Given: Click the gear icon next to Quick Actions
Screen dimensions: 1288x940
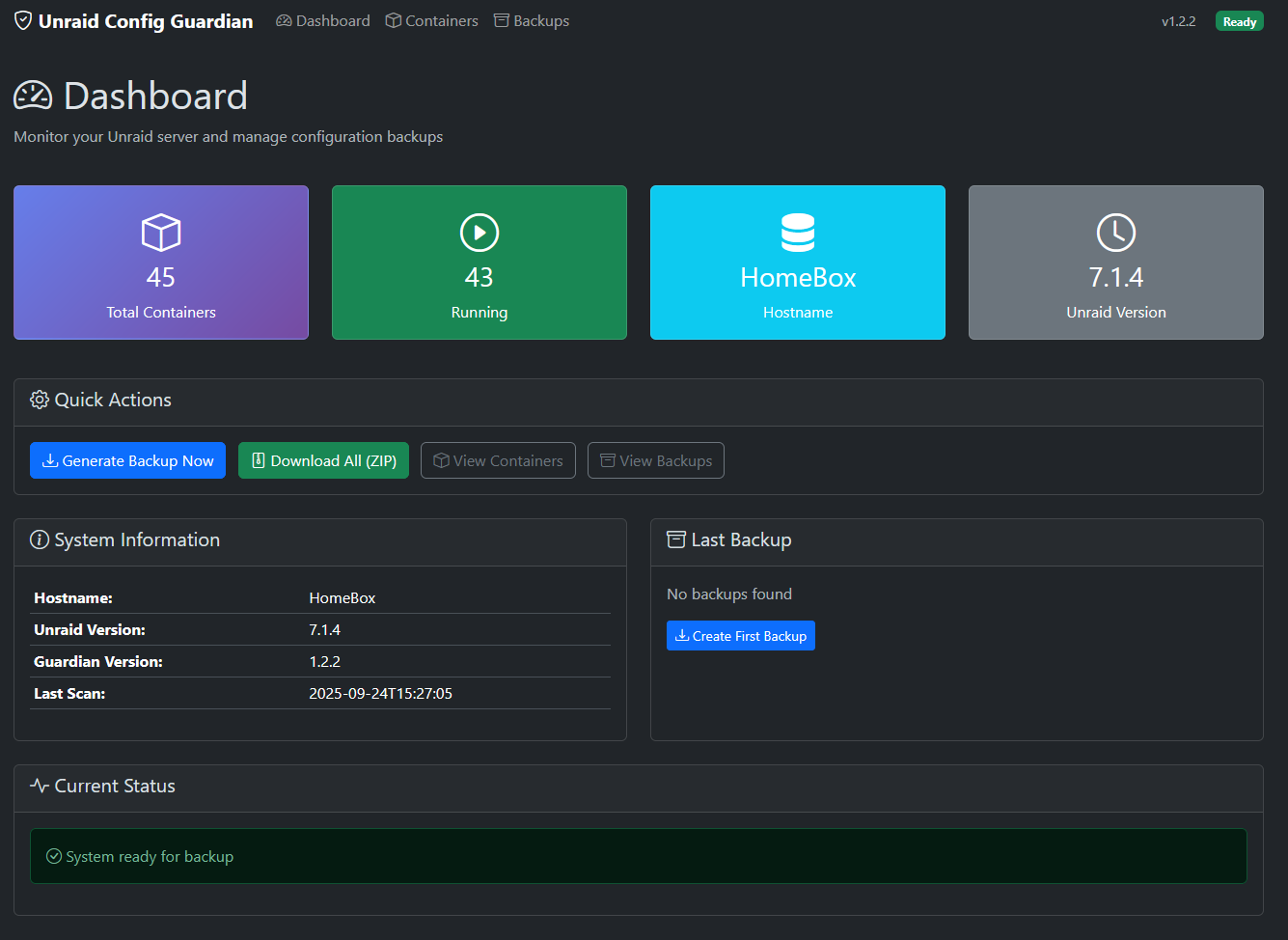Looking at the screenshot, I should tap(40, 400).
